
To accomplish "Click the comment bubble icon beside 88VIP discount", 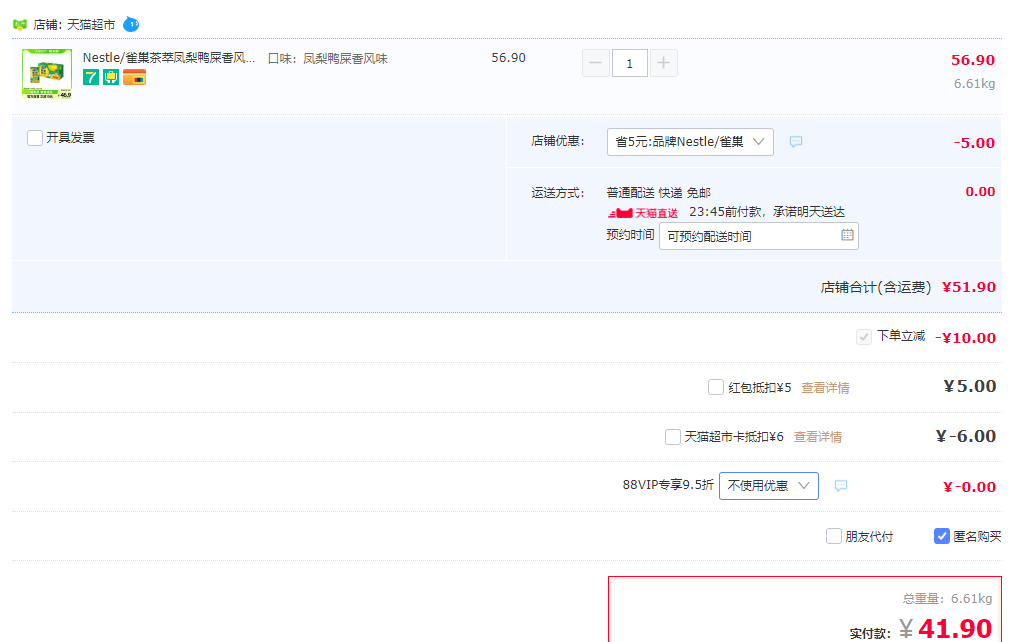I will pos(841,485).
